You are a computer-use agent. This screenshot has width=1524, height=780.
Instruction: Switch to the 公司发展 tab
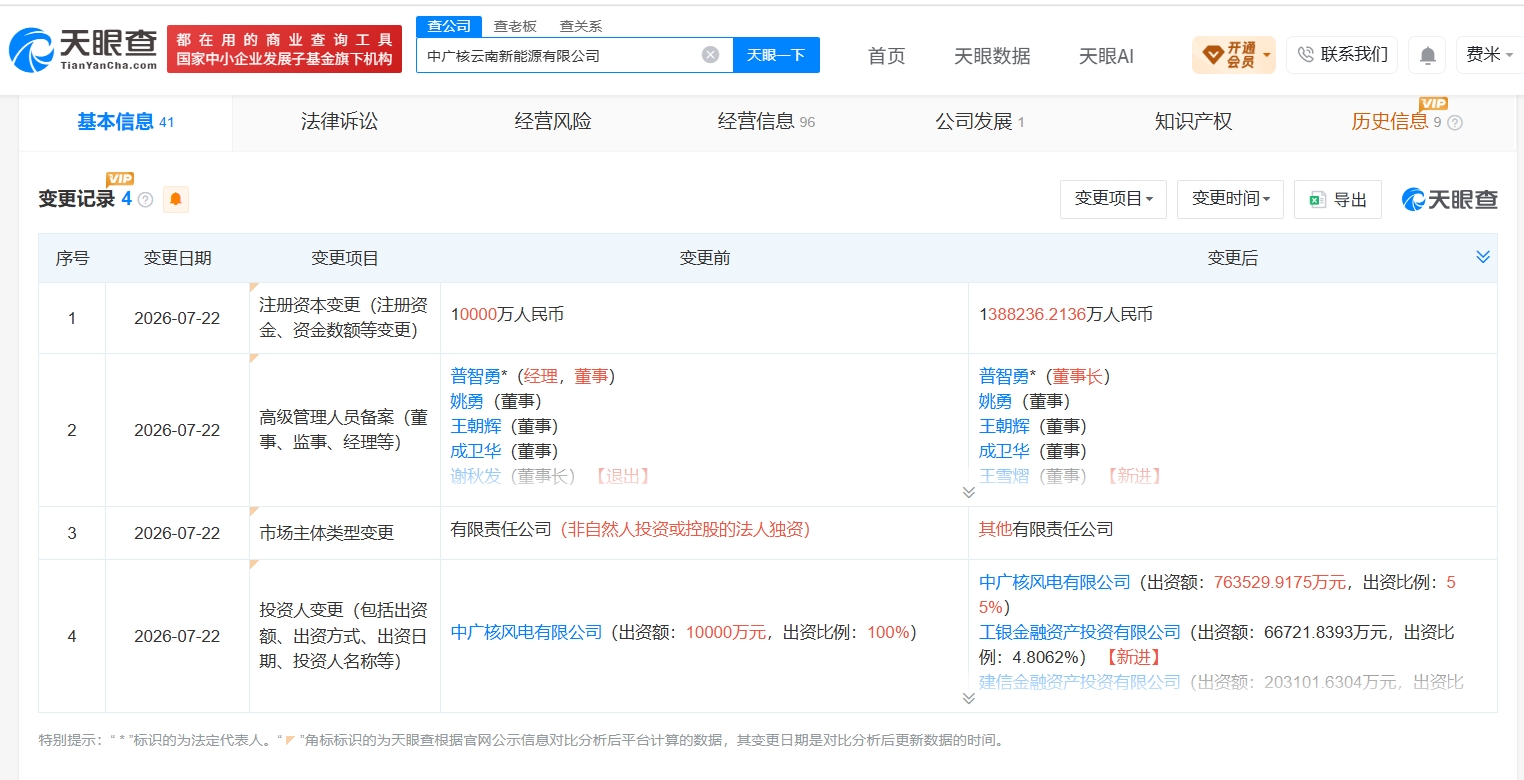[980, 122]
